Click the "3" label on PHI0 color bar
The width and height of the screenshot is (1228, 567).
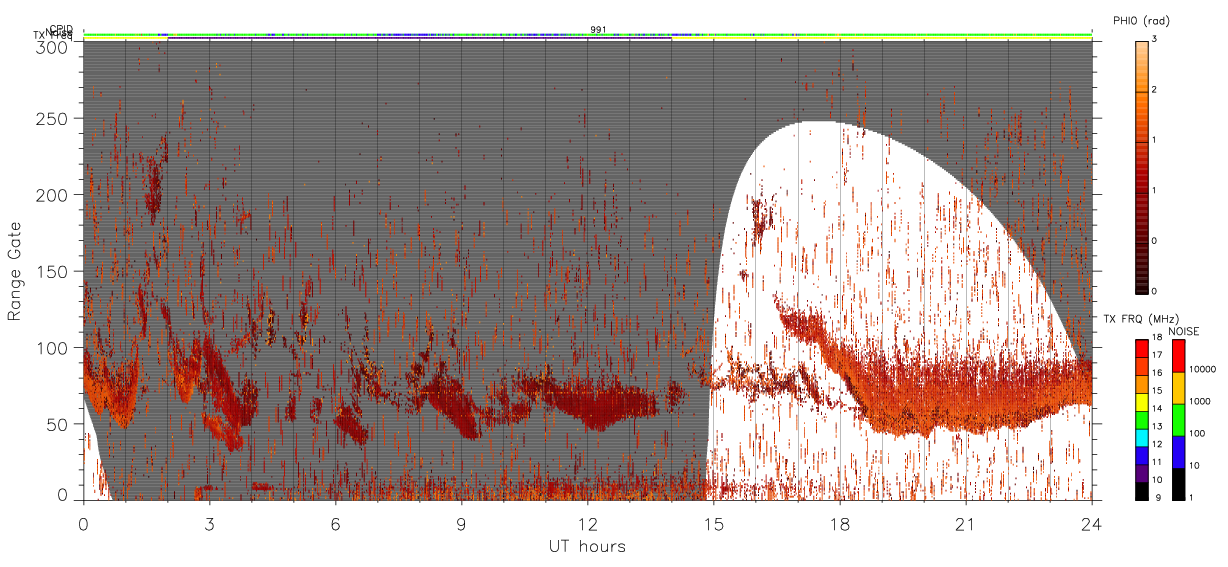pos(1155,41)
